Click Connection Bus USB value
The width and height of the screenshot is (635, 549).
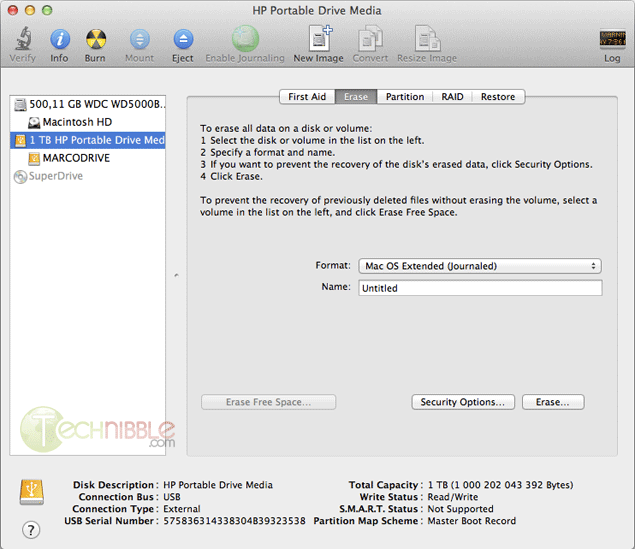(x=172, y=497)
